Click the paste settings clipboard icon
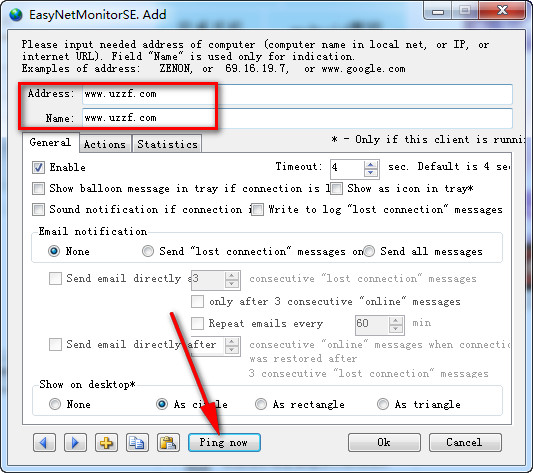The height and width of the screenshot is (473, 533). click(168, 442)
